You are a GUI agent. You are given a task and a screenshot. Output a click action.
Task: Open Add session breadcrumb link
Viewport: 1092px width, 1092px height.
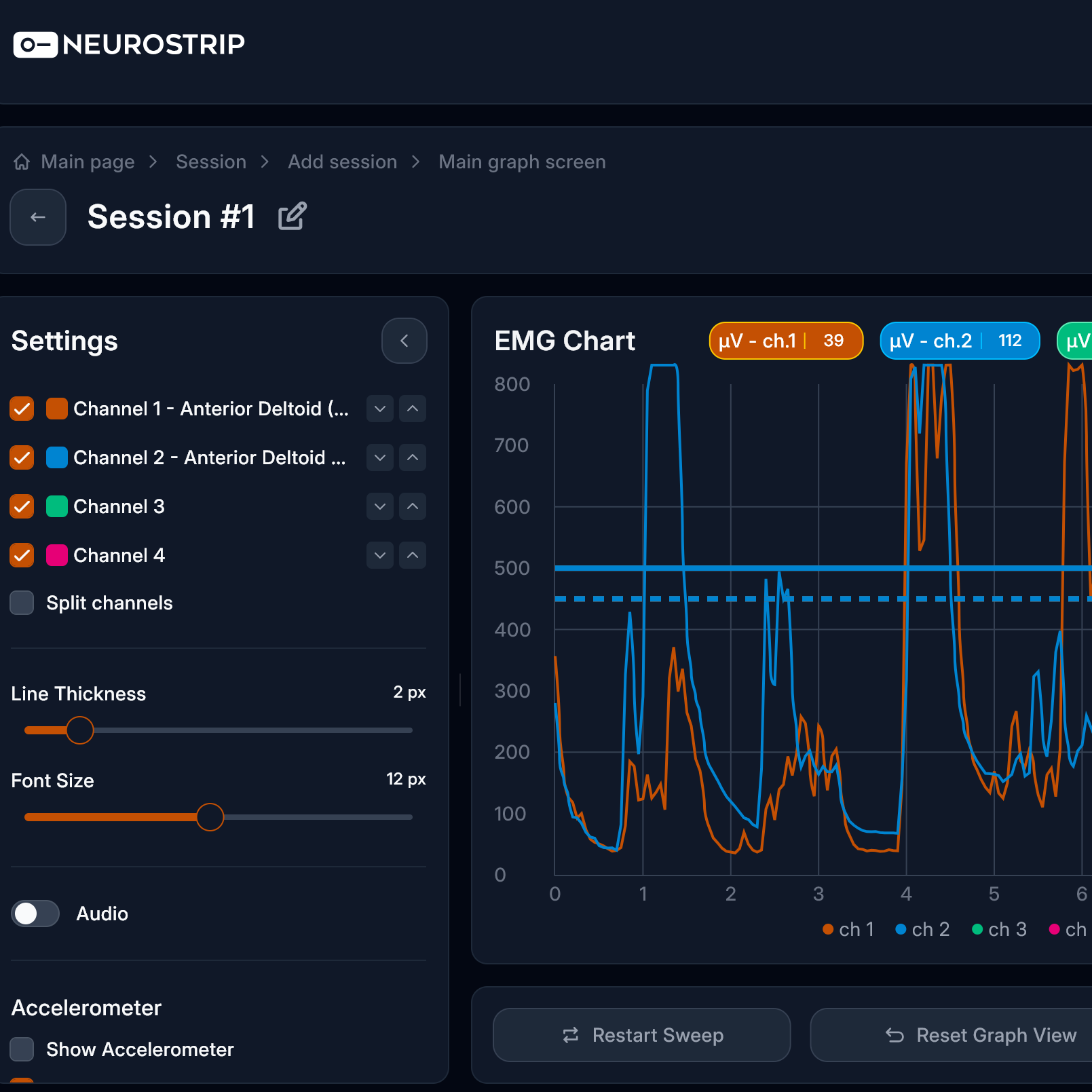pyautogui.click(x=343, y=162)
